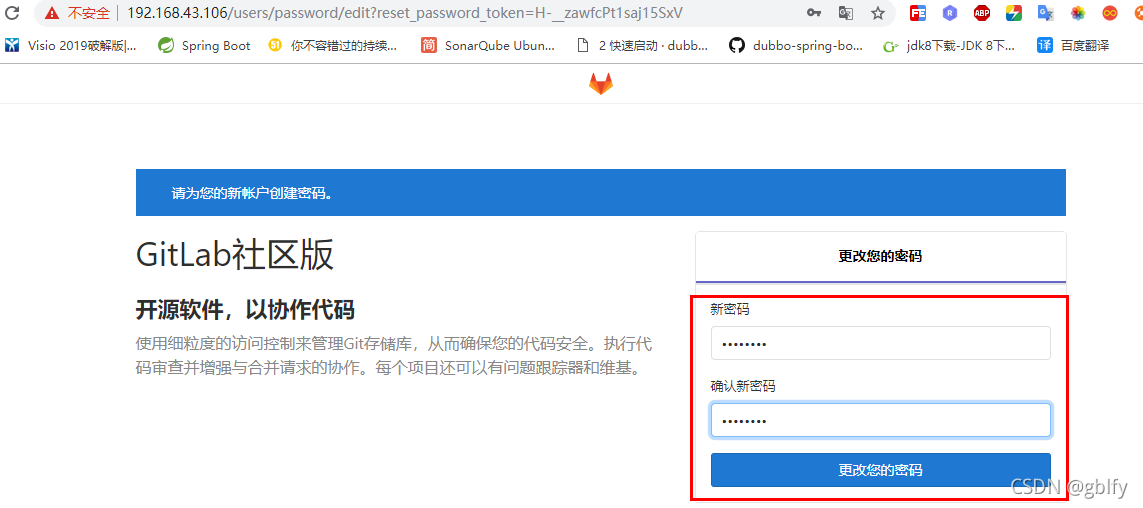Open the SonarQube Ubuntu bookmark
The height and width of the screenshot is (508, 1143).
click(x=488, y=45)
